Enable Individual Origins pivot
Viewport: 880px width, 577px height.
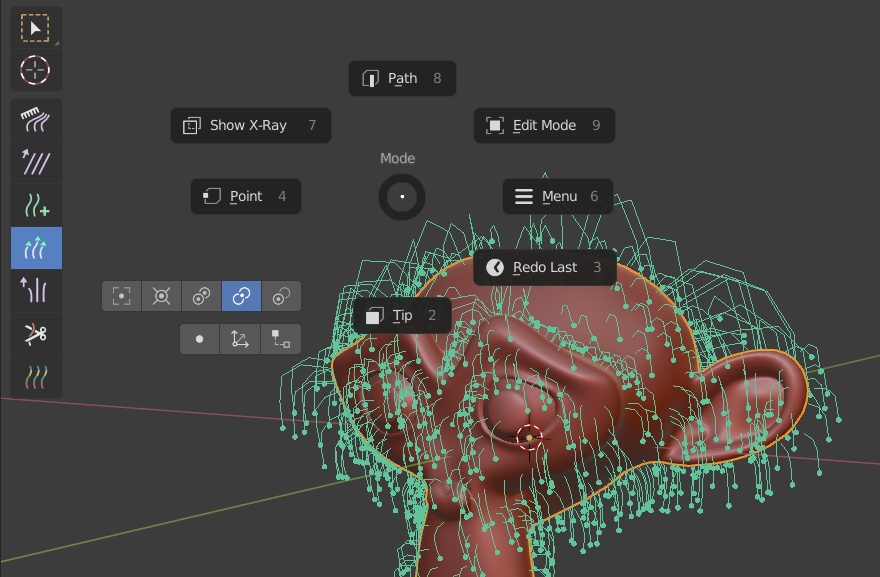201,296
